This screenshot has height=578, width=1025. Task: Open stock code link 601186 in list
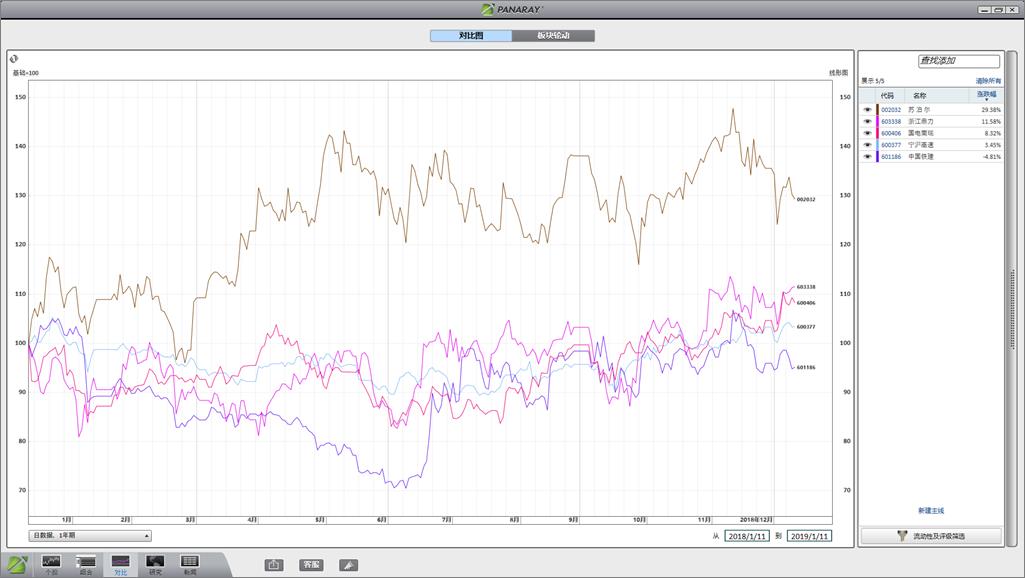(890, 157)
